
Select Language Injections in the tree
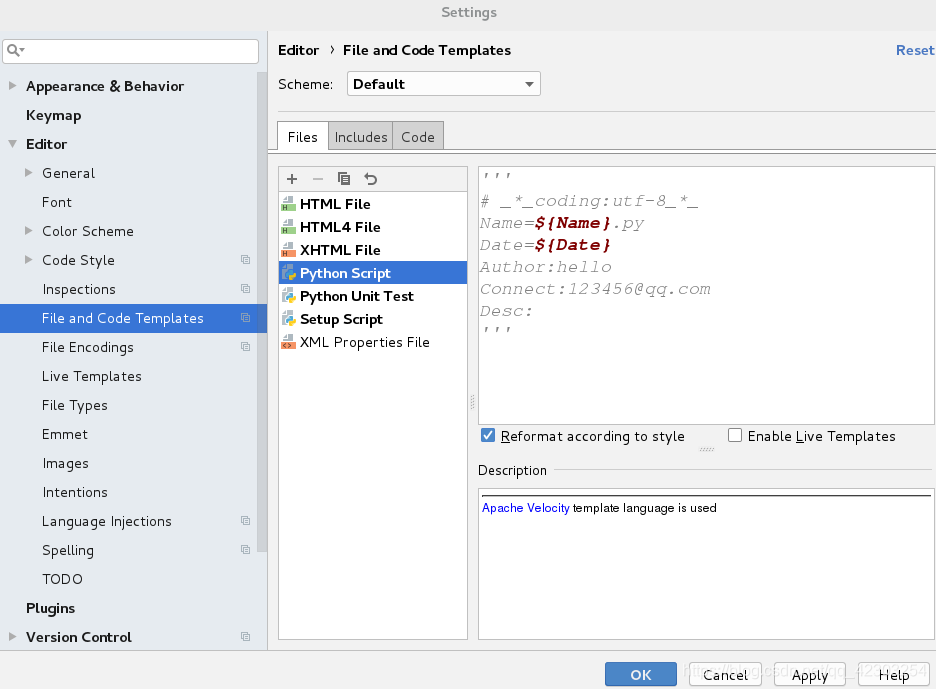point(106,521)
